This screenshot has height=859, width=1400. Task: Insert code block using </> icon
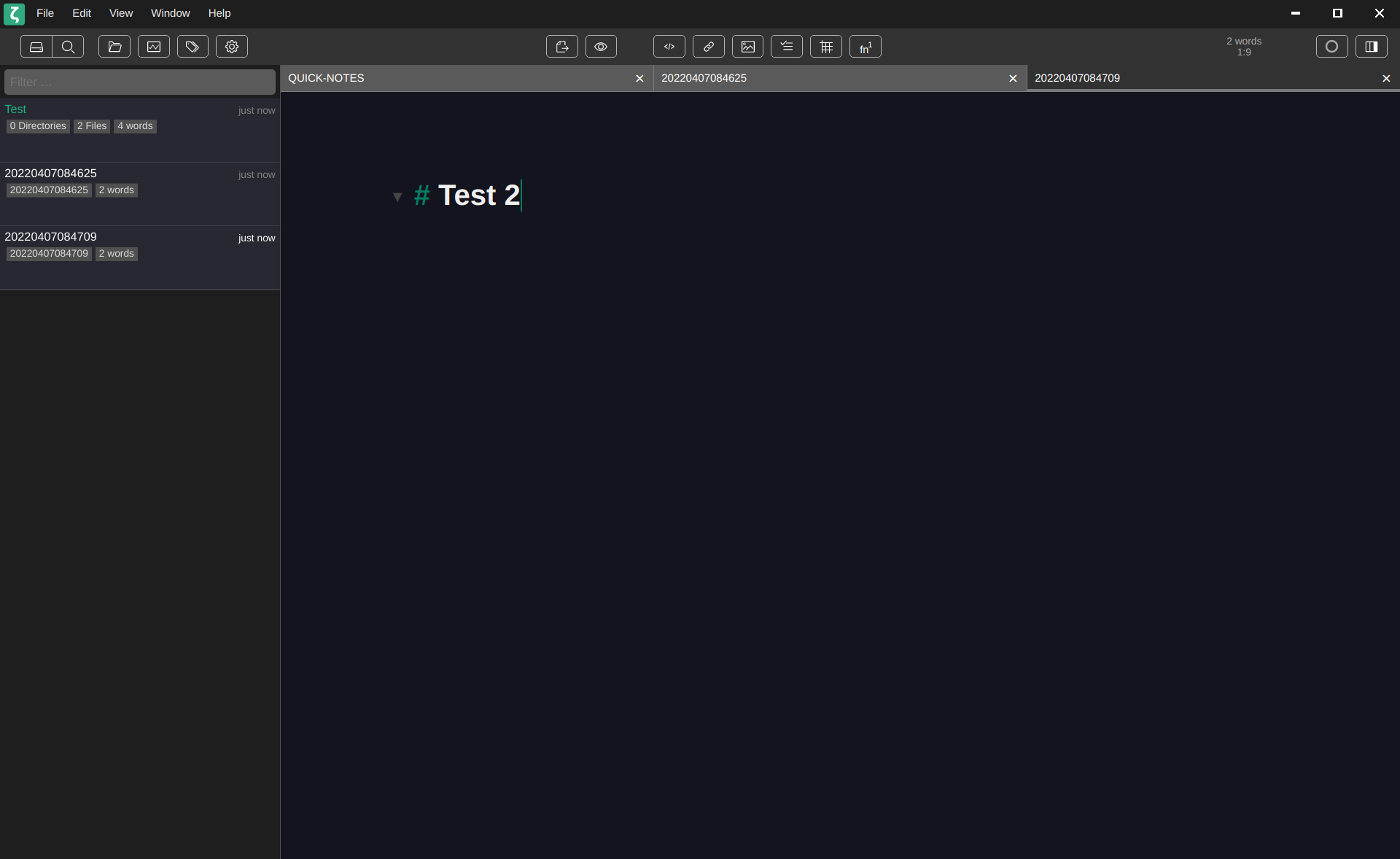tap(669, 47)
